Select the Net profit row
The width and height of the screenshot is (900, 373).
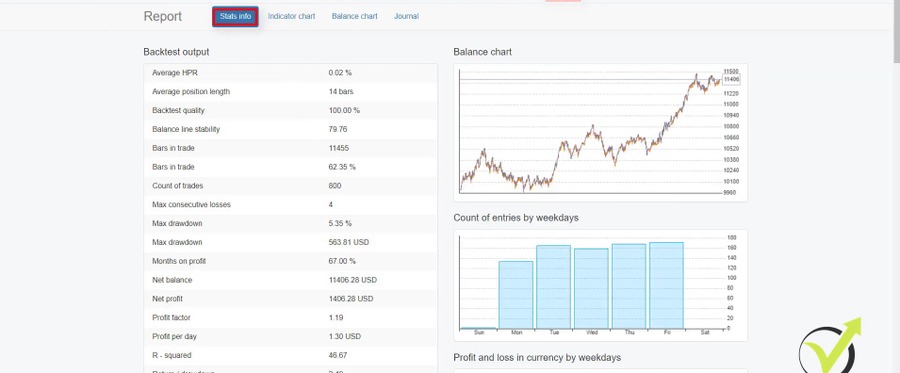click(x=290, y=299)
